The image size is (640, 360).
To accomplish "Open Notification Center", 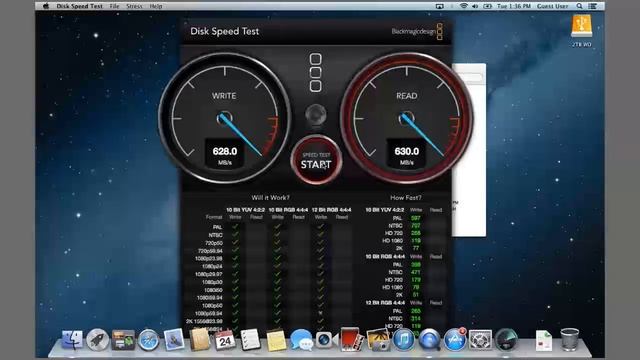I will (593, 6).
